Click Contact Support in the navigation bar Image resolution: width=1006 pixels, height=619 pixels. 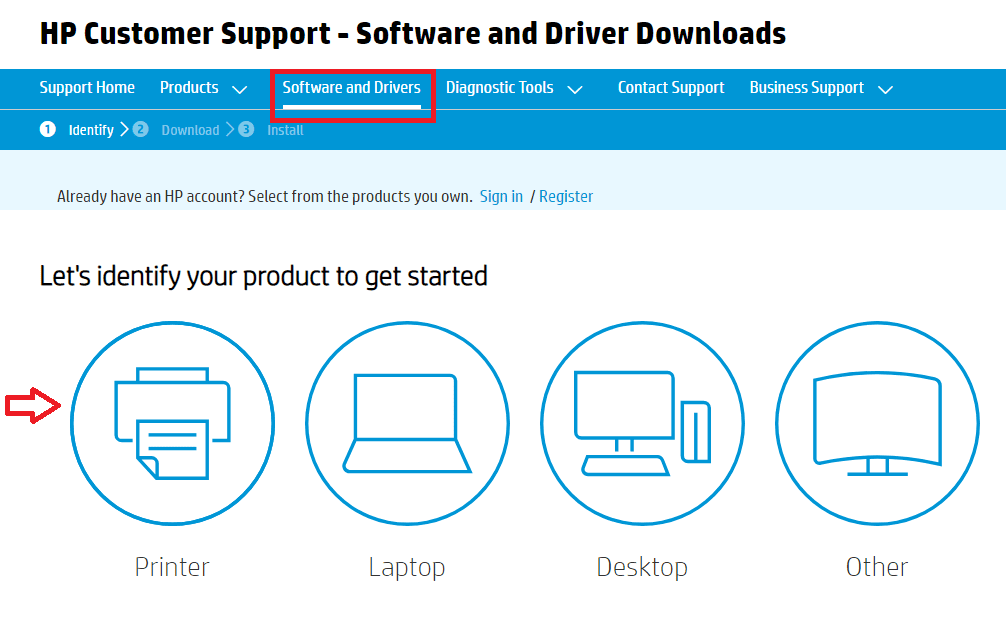(x=671, y=88)
